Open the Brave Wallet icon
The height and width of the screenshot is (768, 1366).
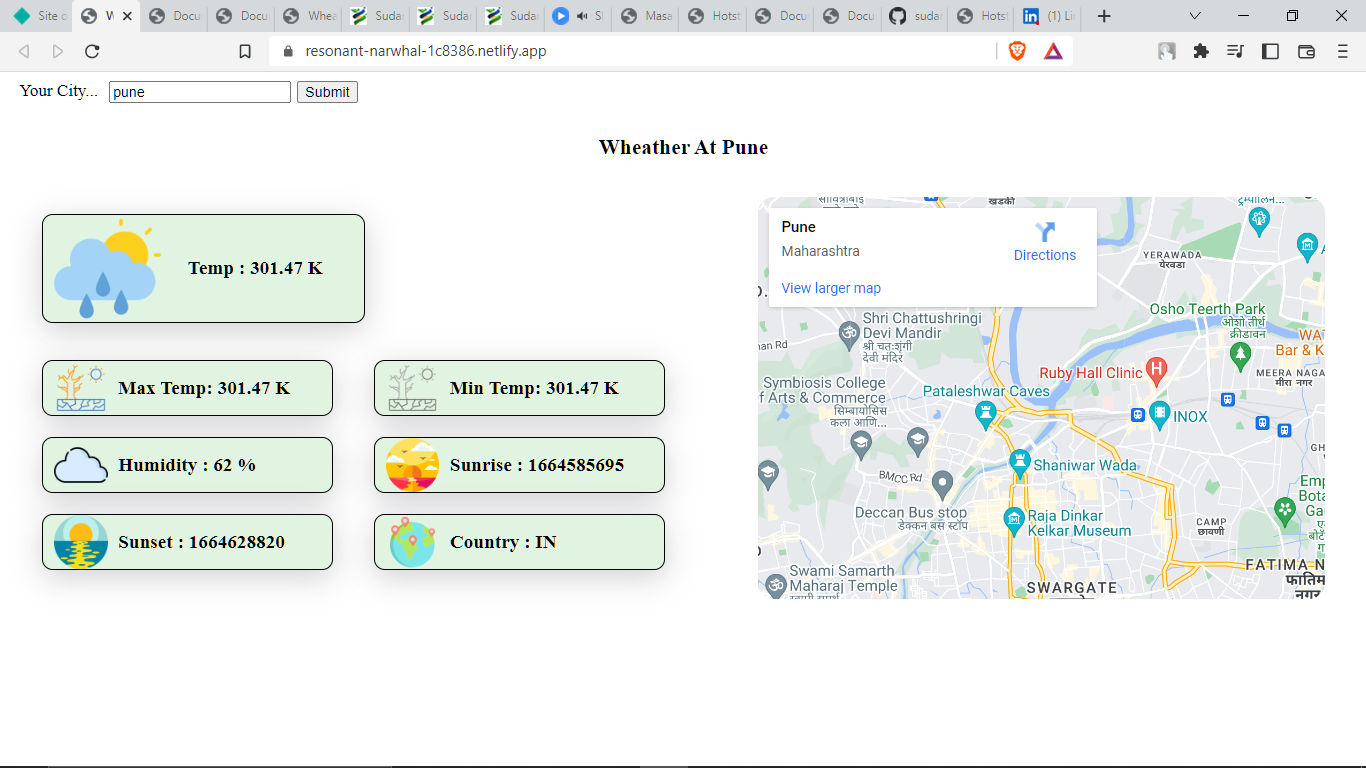click(1306, 51)
